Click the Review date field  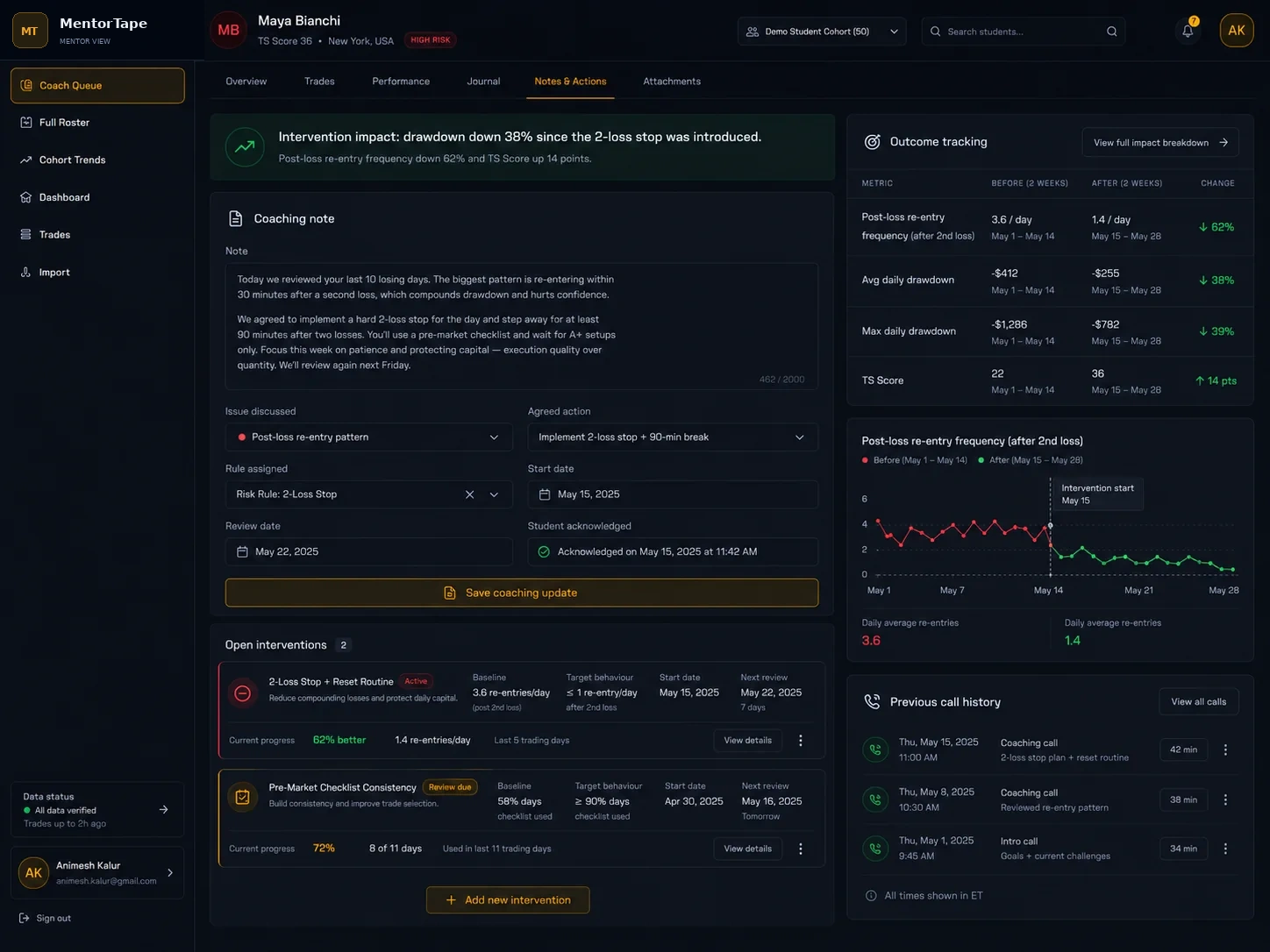tap(368, 551)
